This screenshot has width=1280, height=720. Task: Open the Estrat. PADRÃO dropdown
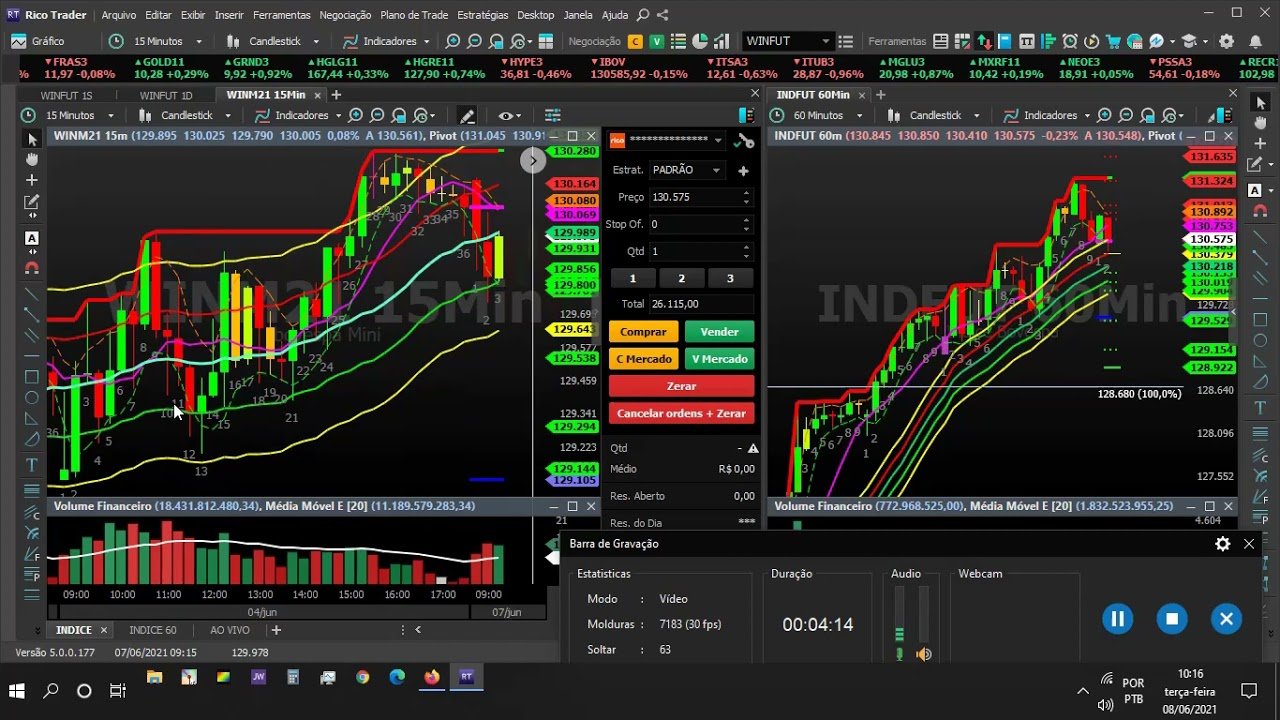pos(686,170)
